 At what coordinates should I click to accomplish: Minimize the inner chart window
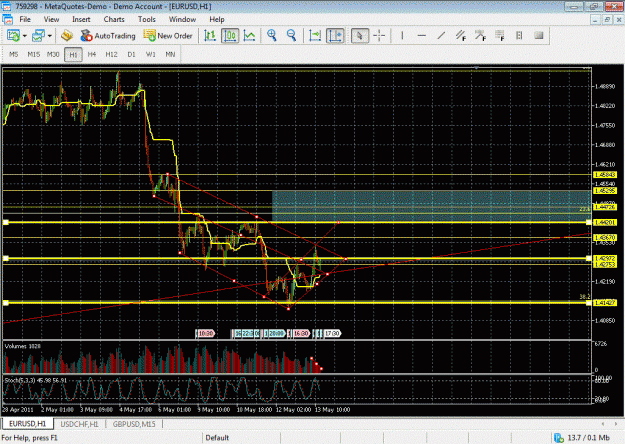point(596,20)
